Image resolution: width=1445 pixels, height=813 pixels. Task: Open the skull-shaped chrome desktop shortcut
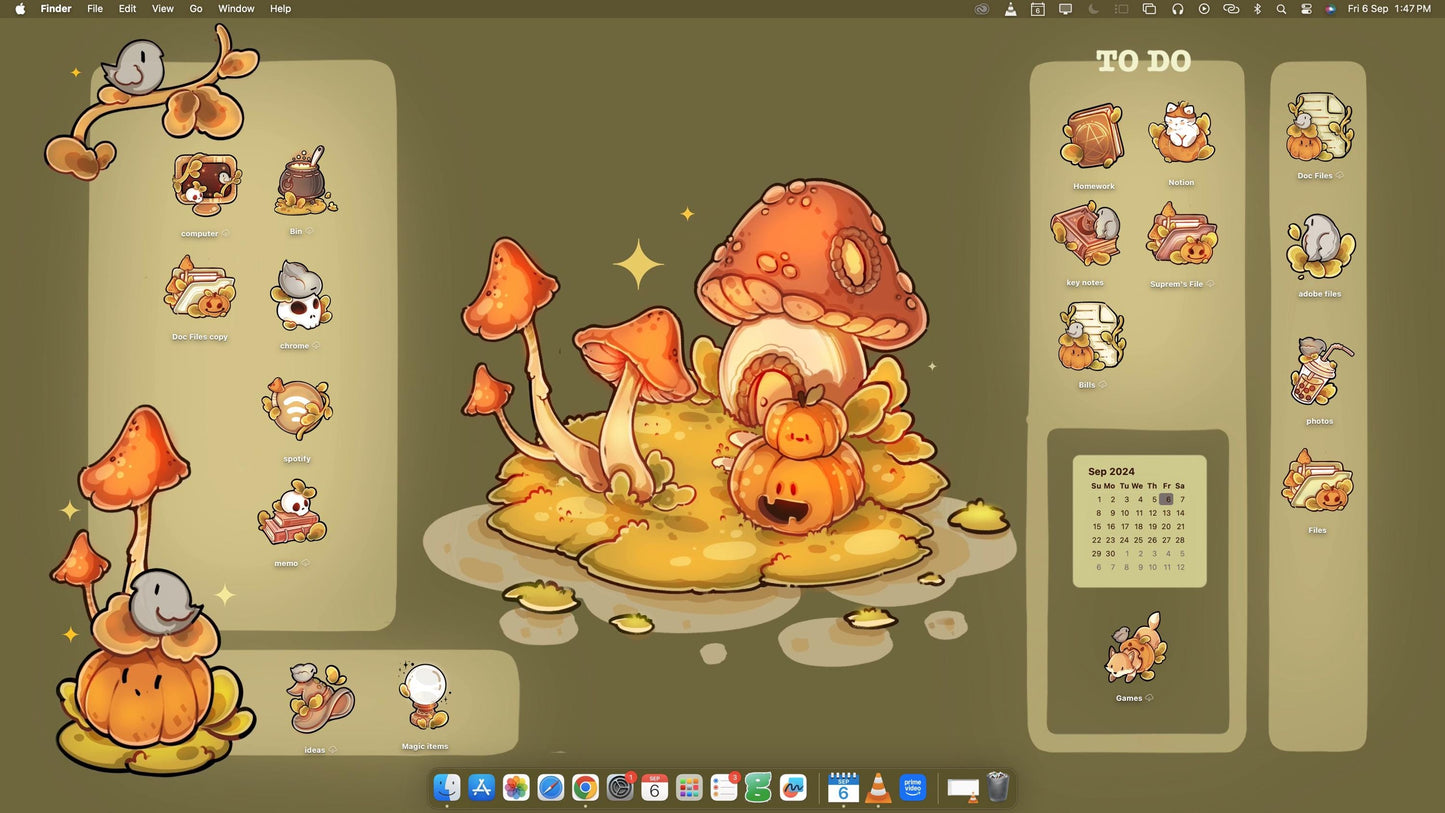coord(298,298)
